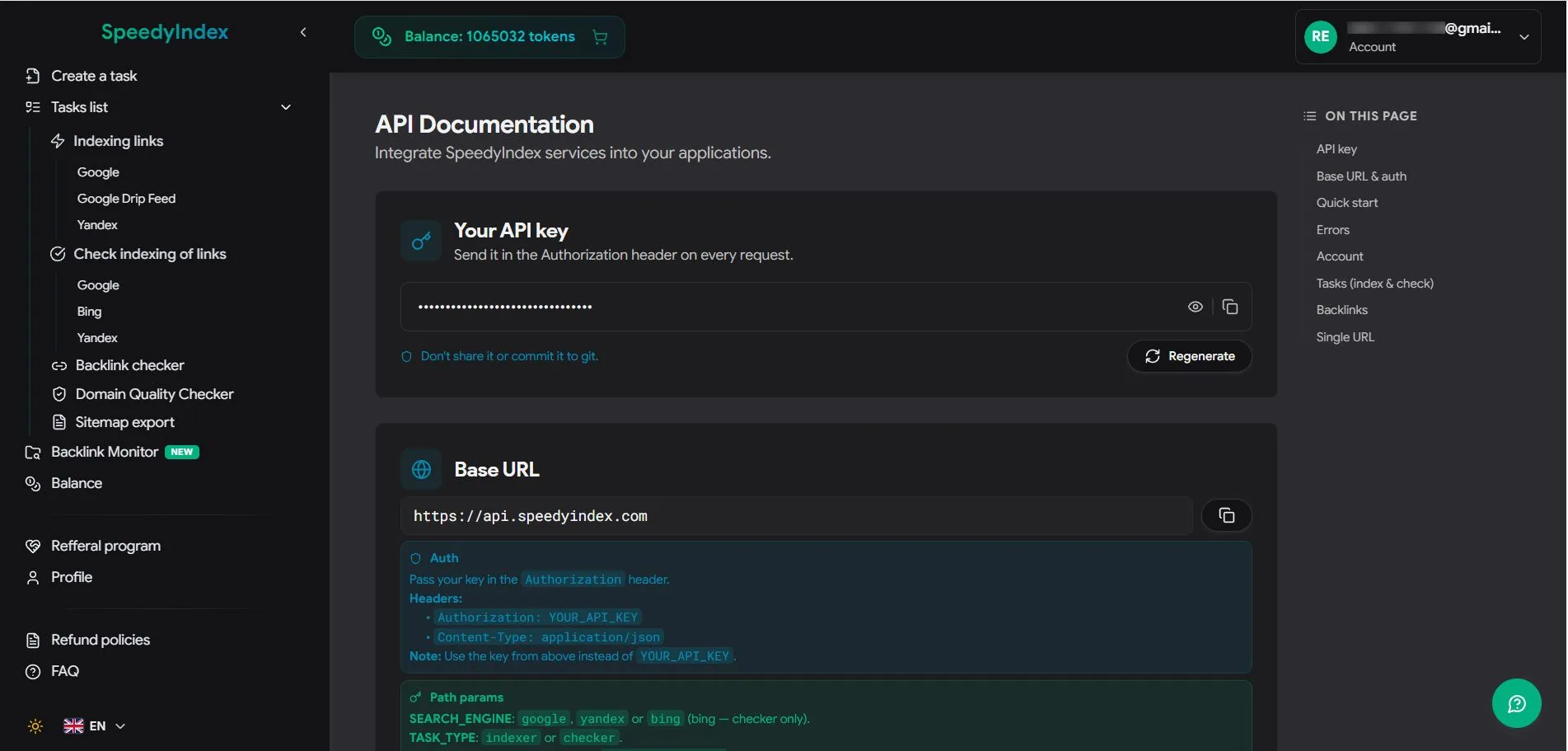Image resolution: width=1568 pixels, height=751 pixels.
Task: Reveal the API key with the eye icon
Action: tap(1195, 307)
